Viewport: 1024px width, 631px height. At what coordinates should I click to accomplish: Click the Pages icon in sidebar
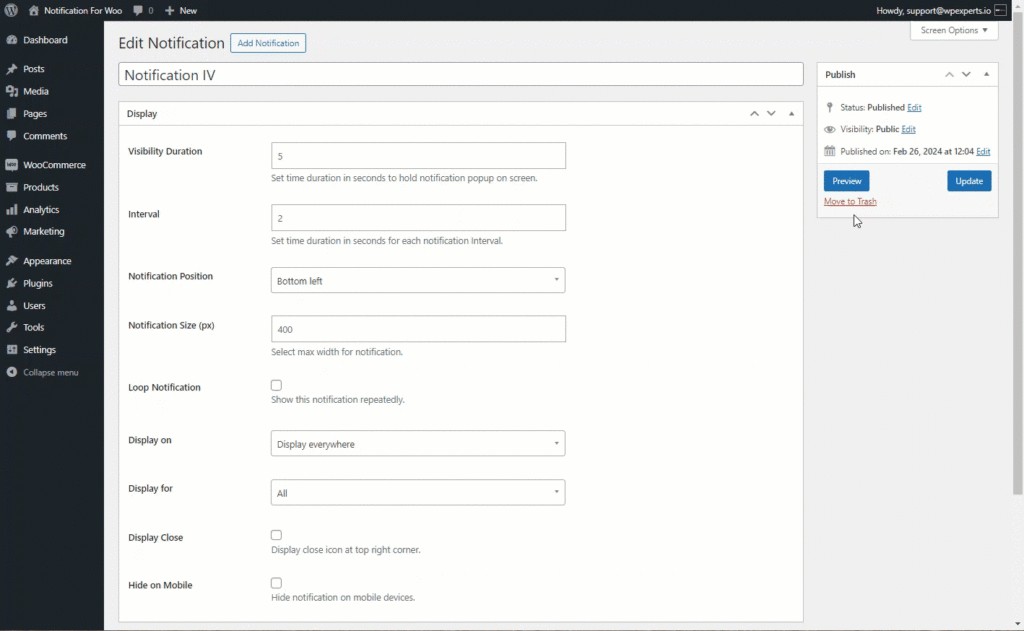tap(12, 114)
